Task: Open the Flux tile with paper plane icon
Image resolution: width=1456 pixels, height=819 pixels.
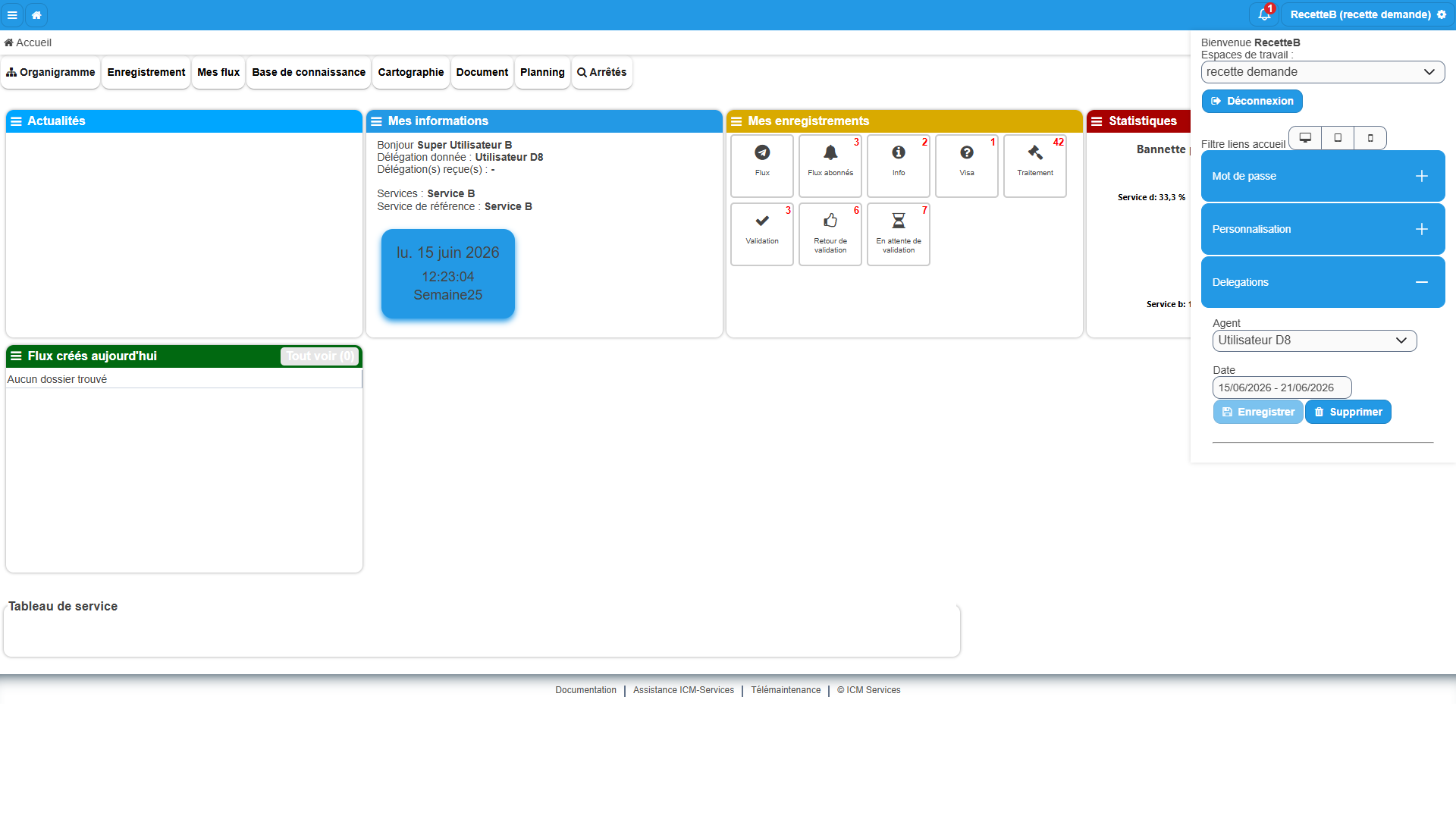Action: tap(762, 166)
